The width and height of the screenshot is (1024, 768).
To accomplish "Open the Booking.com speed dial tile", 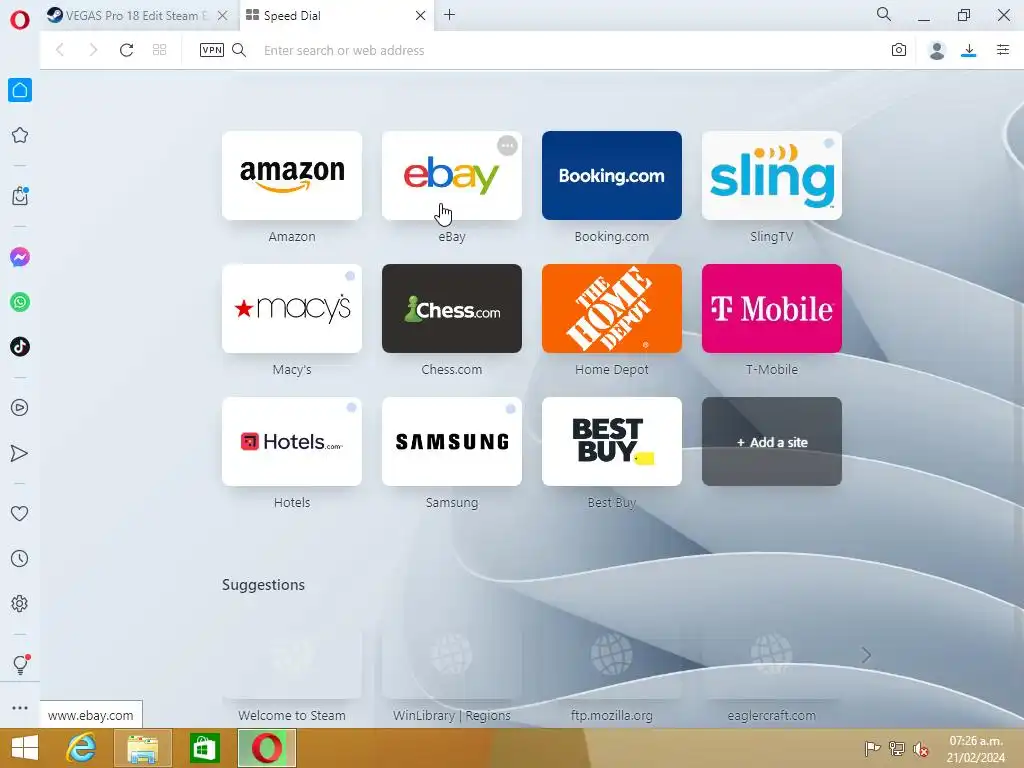I will [x=612, y=175].
